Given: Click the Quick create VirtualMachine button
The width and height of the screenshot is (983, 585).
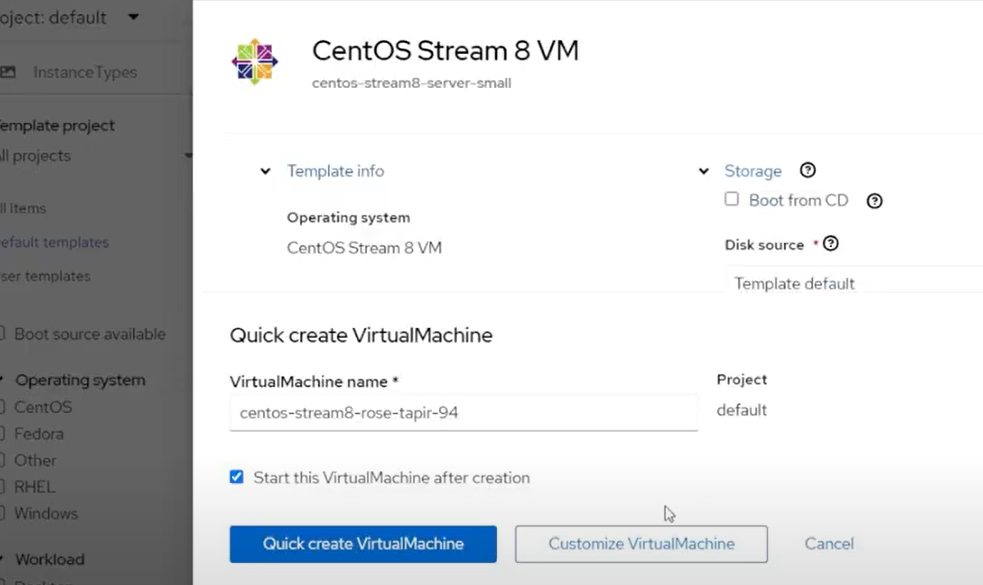Looking at the screenshot, I should pos(363,544).
